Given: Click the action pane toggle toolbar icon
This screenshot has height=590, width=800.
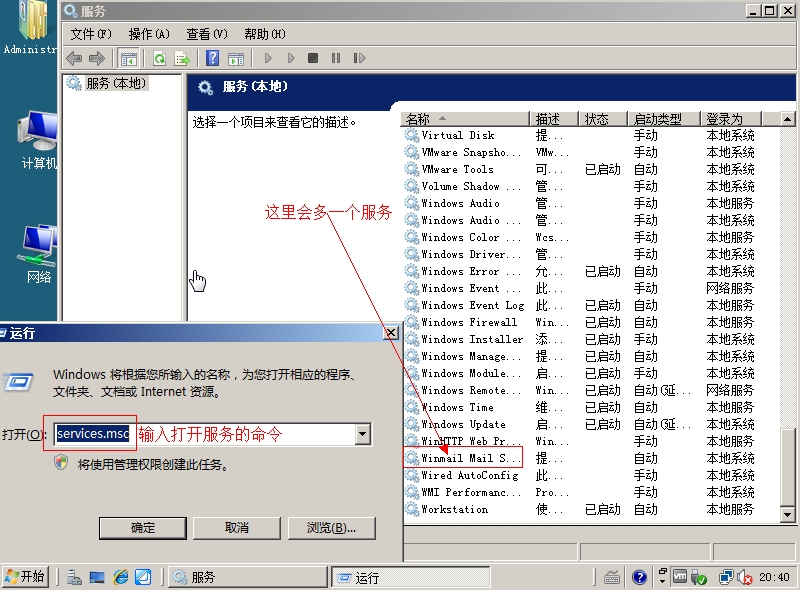Looking at the screenshot, I should point(236,58).
